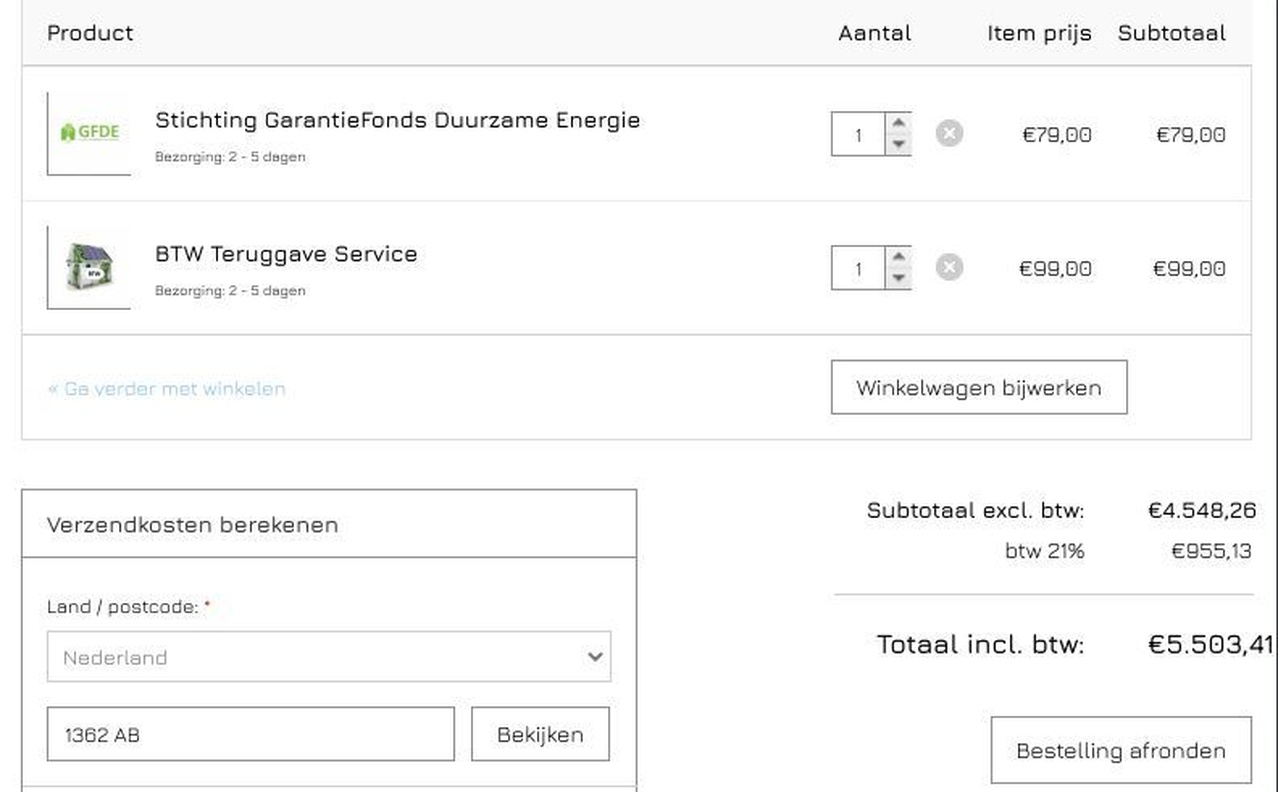
Task: Click quantity field of BTW Teruggave Service
Action: coord(858,268)
